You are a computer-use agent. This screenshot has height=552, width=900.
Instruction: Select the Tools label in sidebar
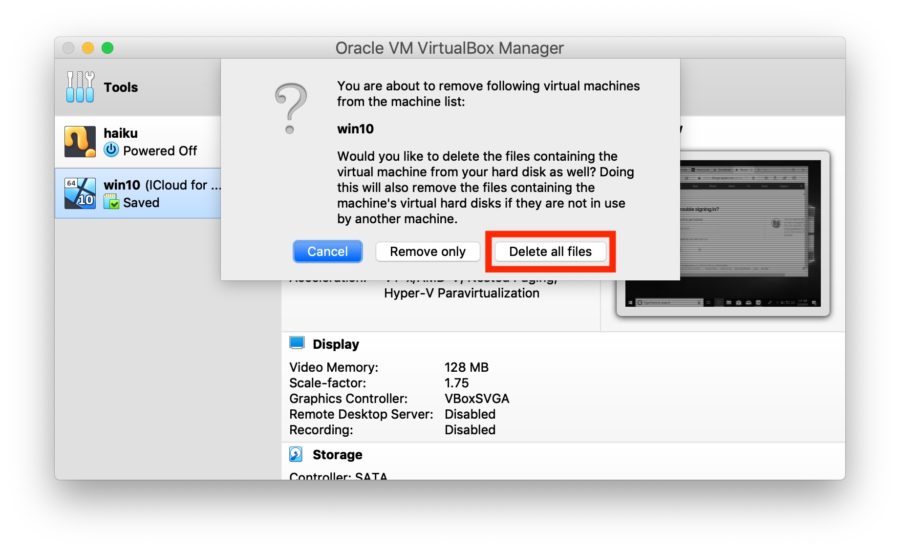point(121,87)
